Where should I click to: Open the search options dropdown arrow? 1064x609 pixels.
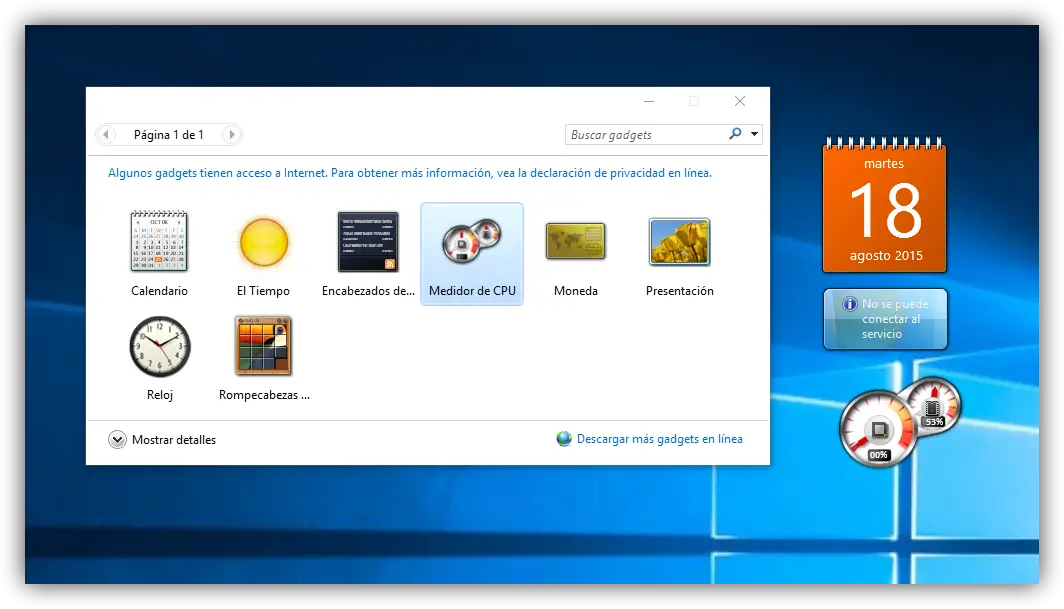pos(754,134)
